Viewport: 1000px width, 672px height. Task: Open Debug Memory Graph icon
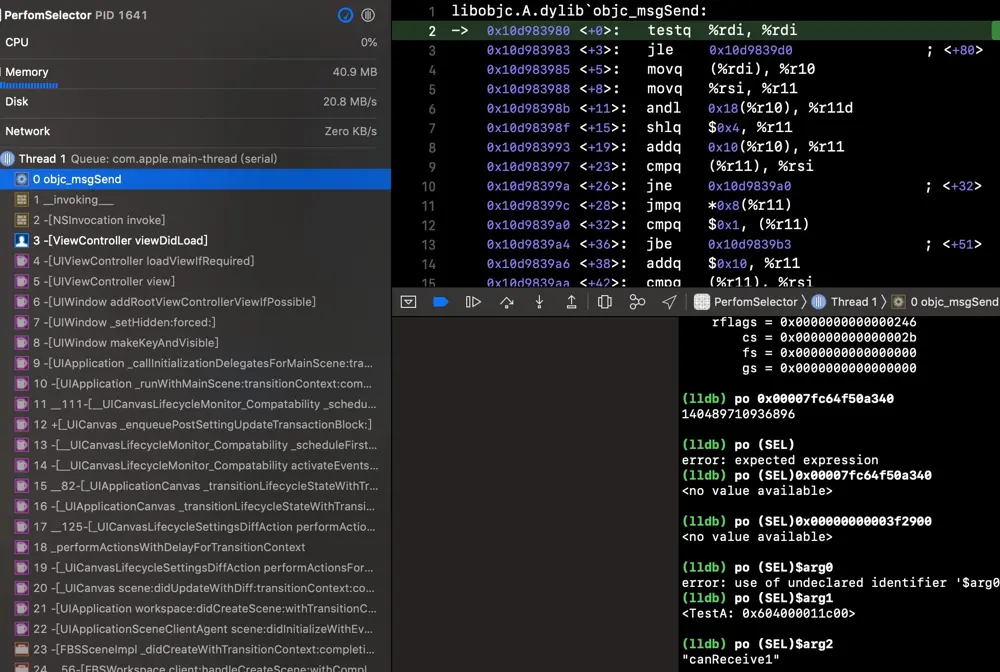pos(637,302)
